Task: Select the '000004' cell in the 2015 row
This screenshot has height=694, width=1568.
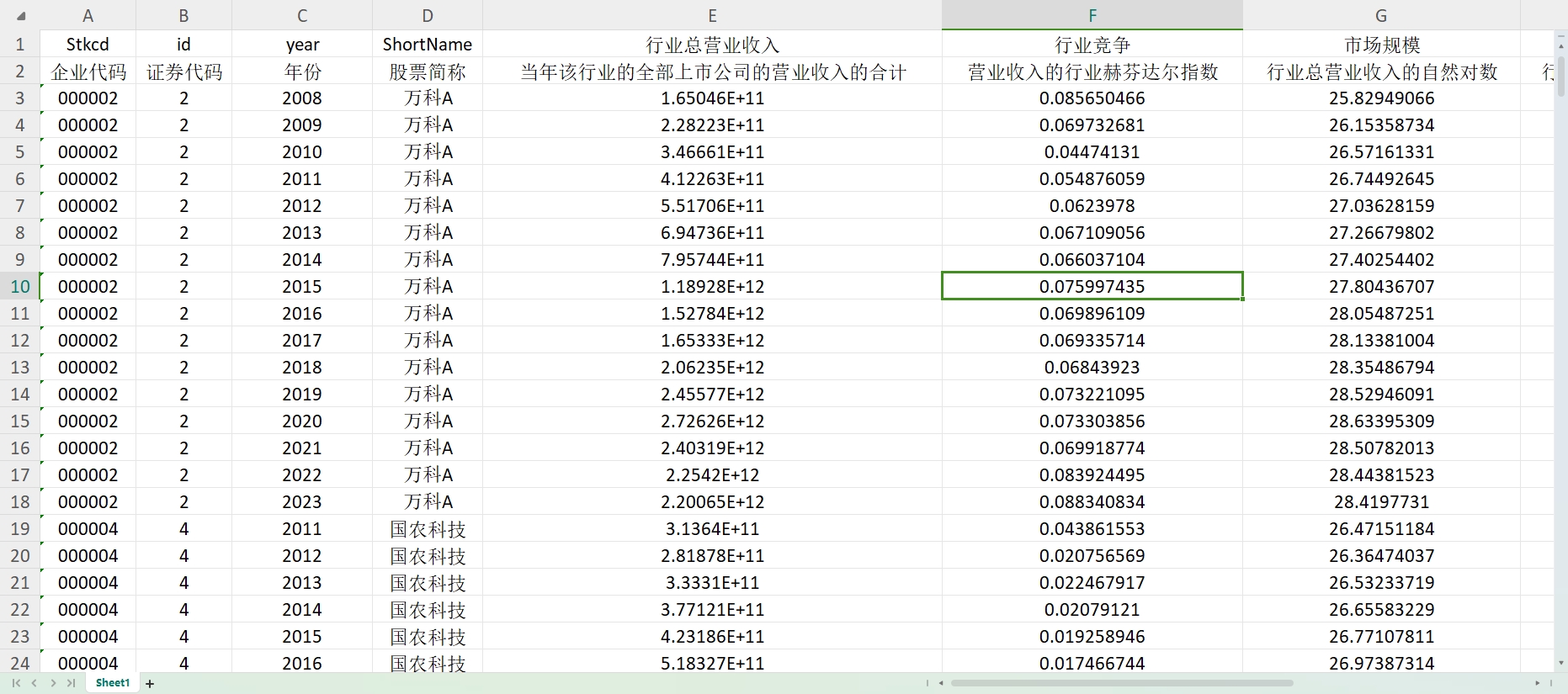Action: (x=88, y=636)
